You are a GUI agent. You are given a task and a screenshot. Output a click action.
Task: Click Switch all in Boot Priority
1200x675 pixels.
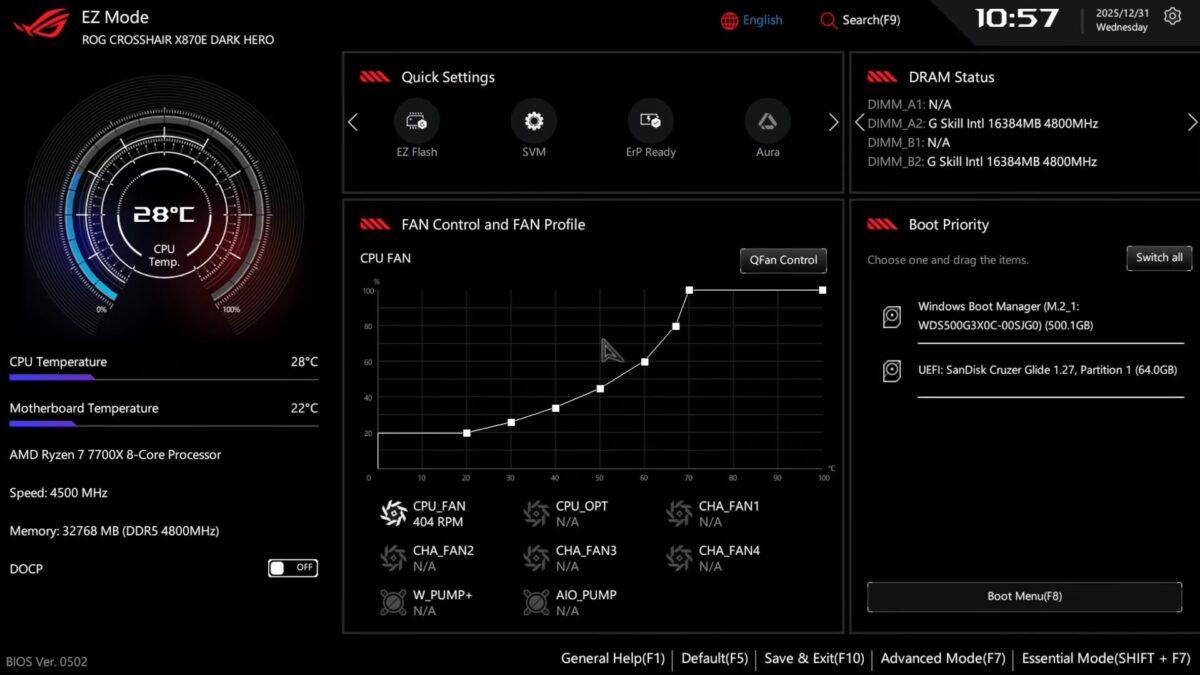tap(1158, 257)
